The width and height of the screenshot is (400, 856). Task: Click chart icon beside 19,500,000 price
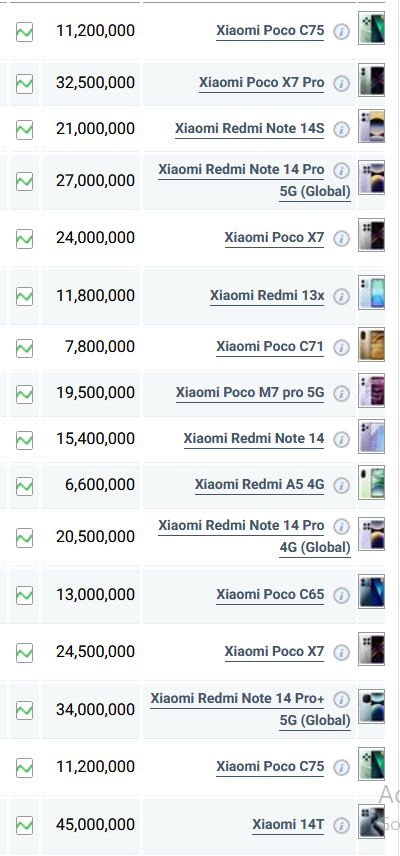pos(24,394)
